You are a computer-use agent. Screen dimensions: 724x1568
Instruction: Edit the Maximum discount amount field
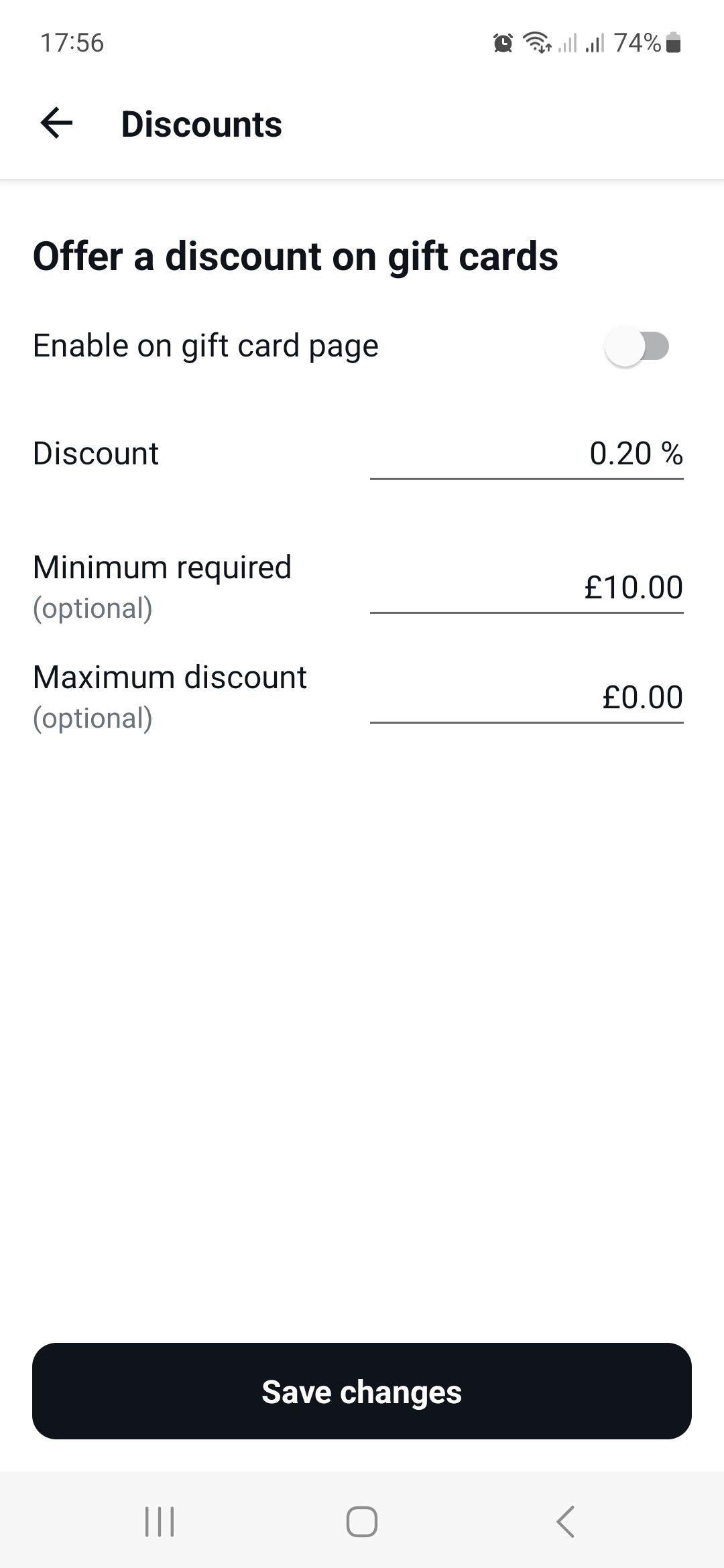(x=527, y=698)
